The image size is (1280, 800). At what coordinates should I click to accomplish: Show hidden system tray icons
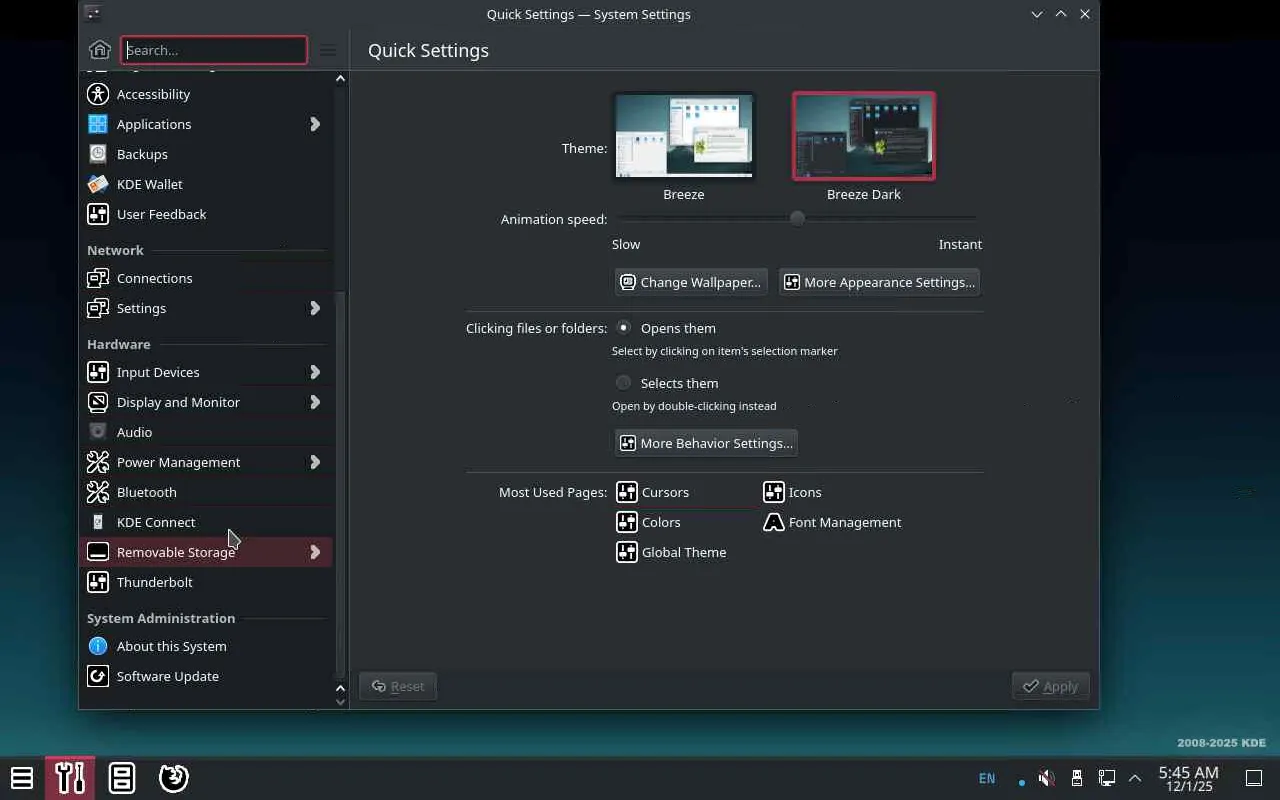[1135, 778]
